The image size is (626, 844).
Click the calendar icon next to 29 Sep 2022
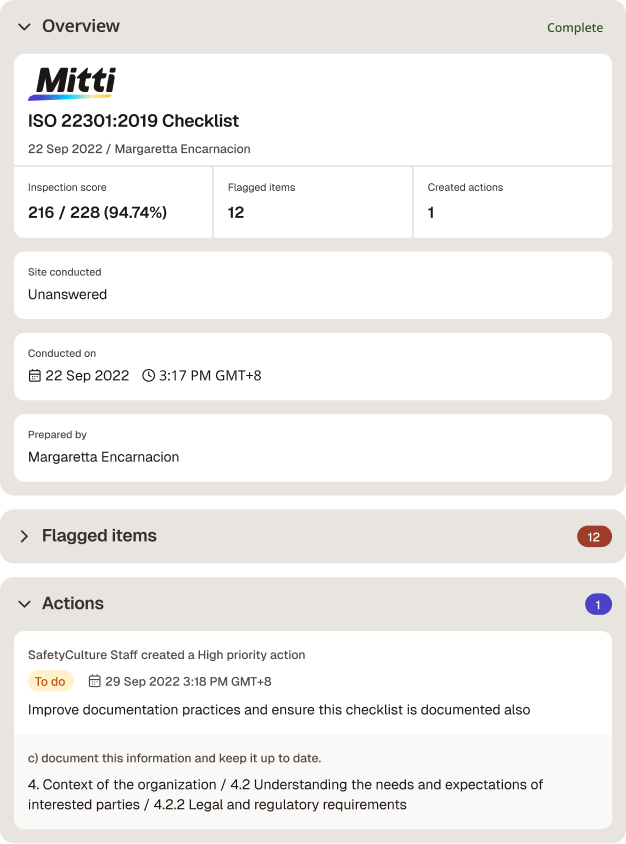pyautogui.click(x=94, y=681)
